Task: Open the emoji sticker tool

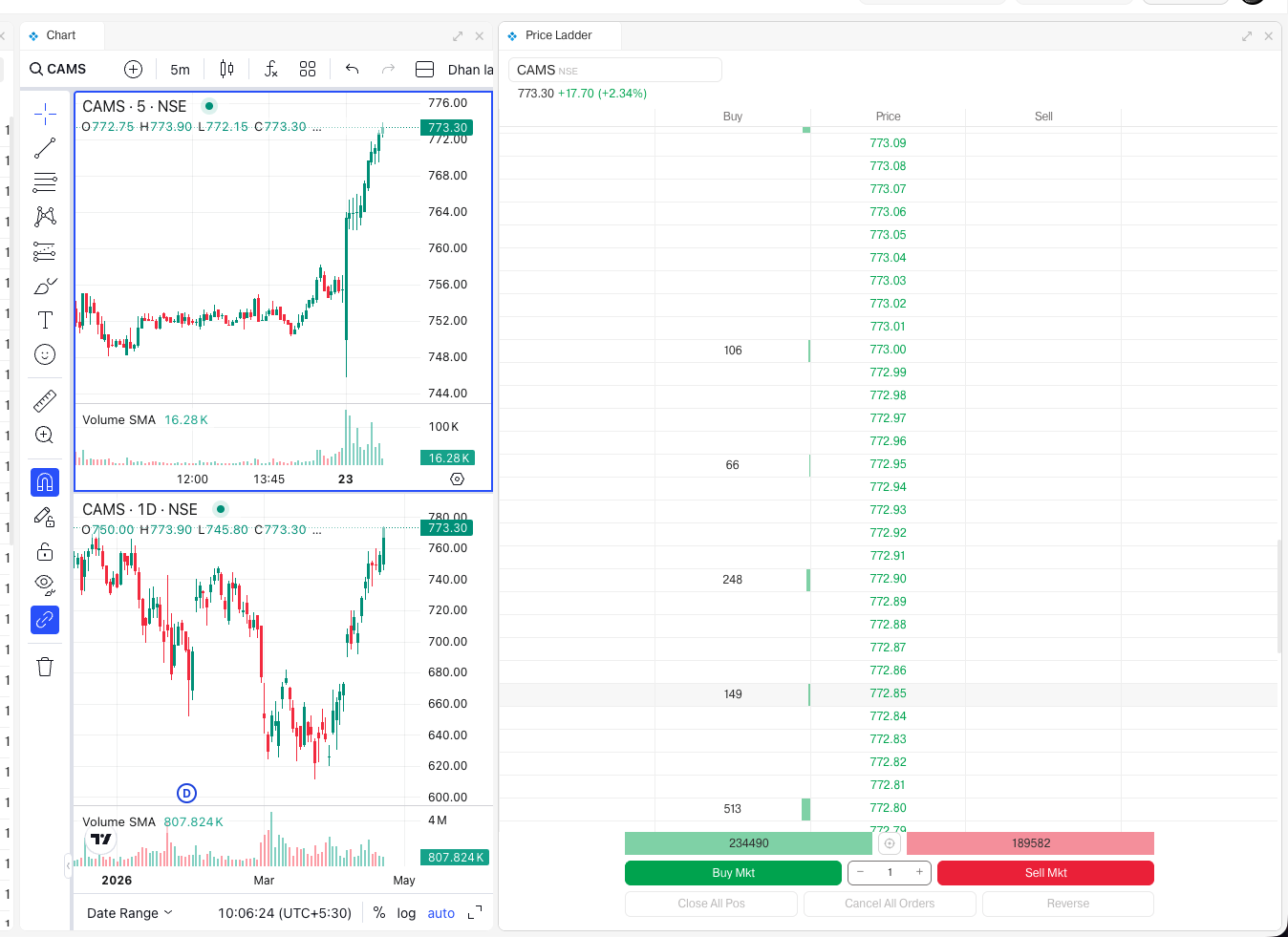Action: click(45, 354)
